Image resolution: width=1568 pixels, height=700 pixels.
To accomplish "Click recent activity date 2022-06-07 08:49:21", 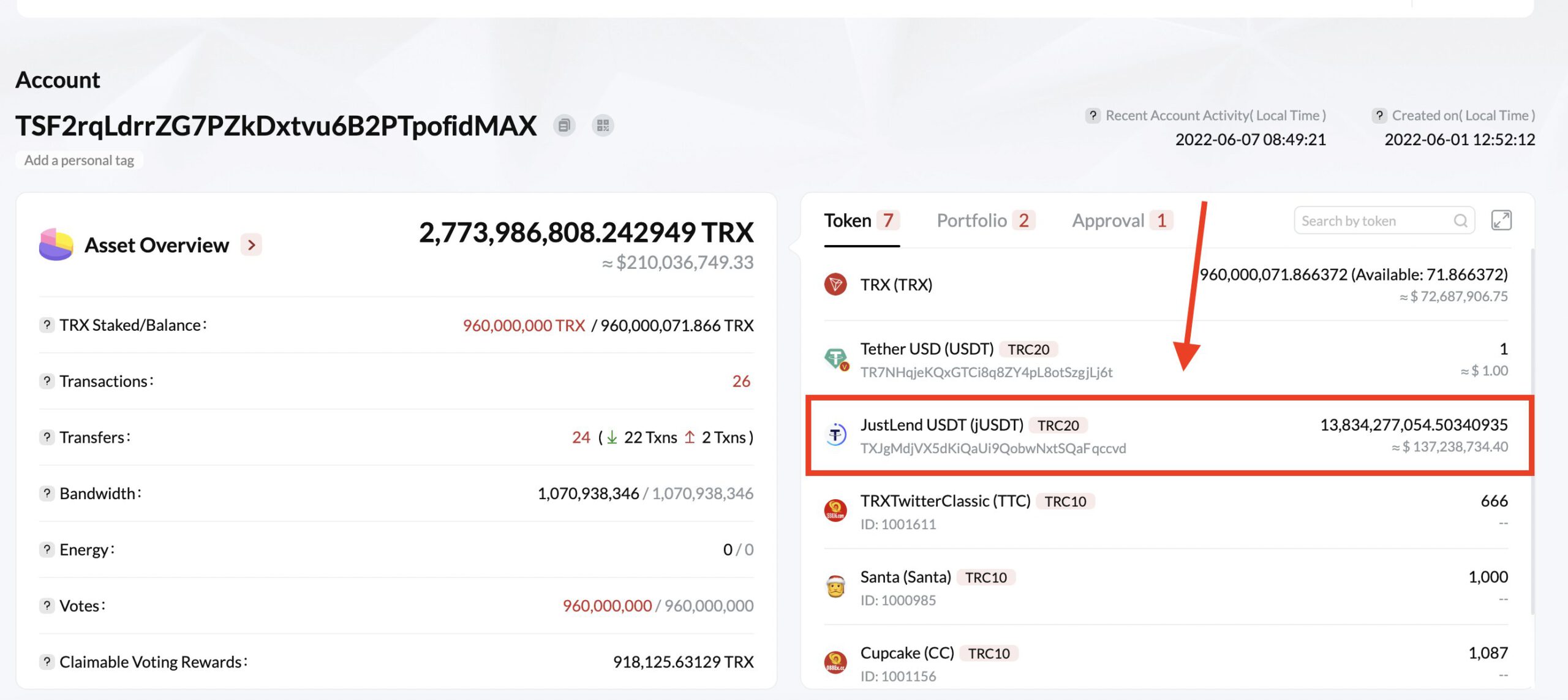I will [1250, 140].
